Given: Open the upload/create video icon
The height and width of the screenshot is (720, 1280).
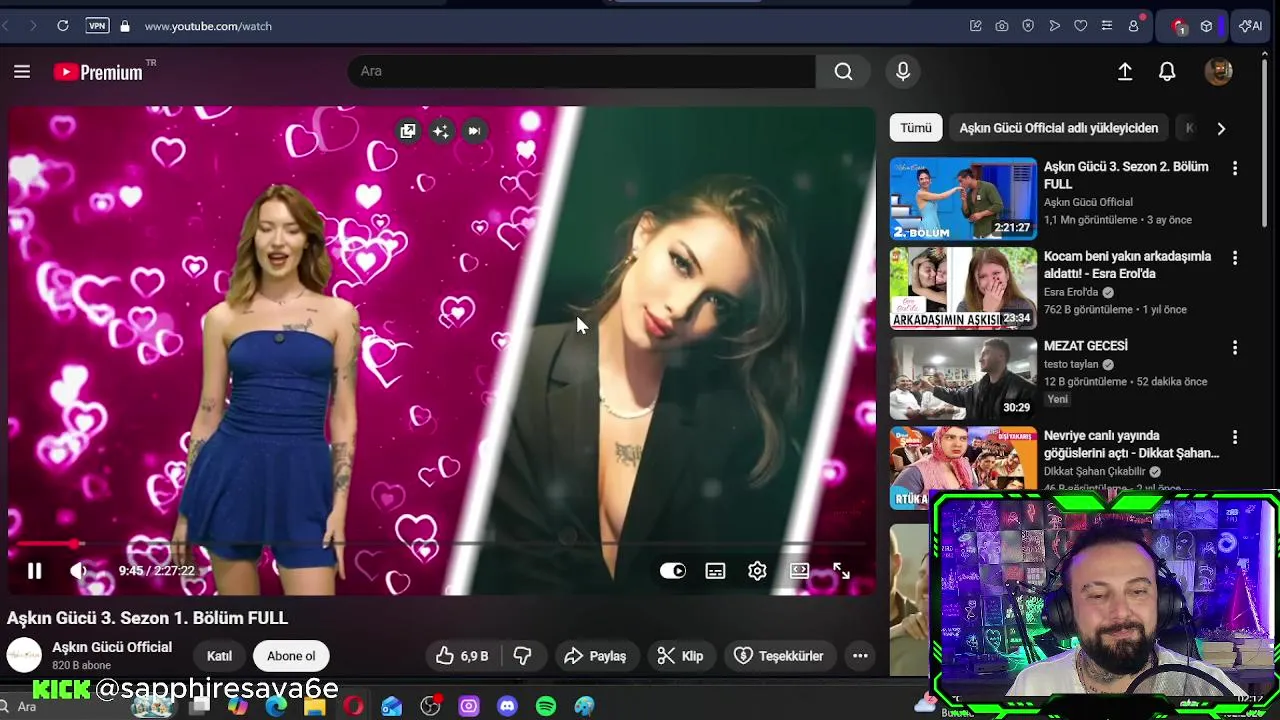Looking at the screenshot, I should point(1125,72).
